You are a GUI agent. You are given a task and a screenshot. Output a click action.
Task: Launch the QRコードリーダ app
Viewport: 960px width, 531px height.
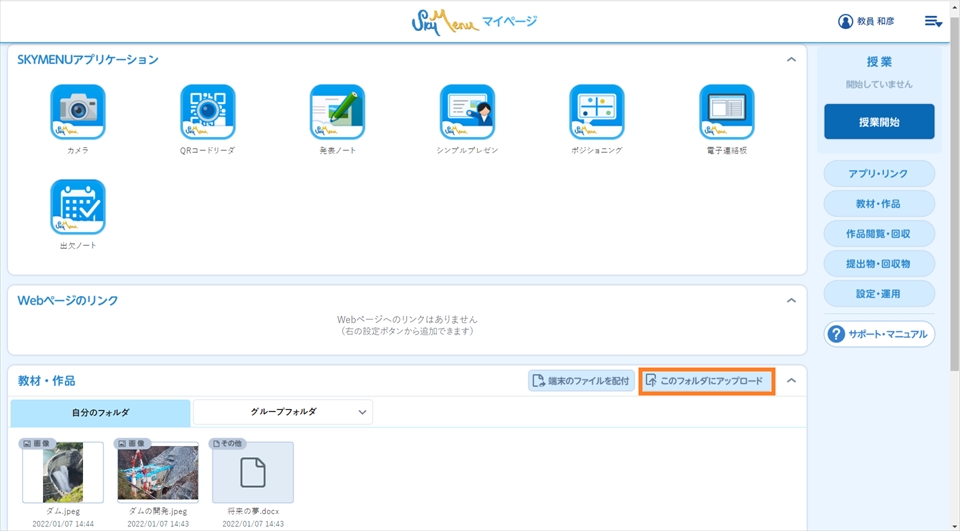(x=207, y=112)
